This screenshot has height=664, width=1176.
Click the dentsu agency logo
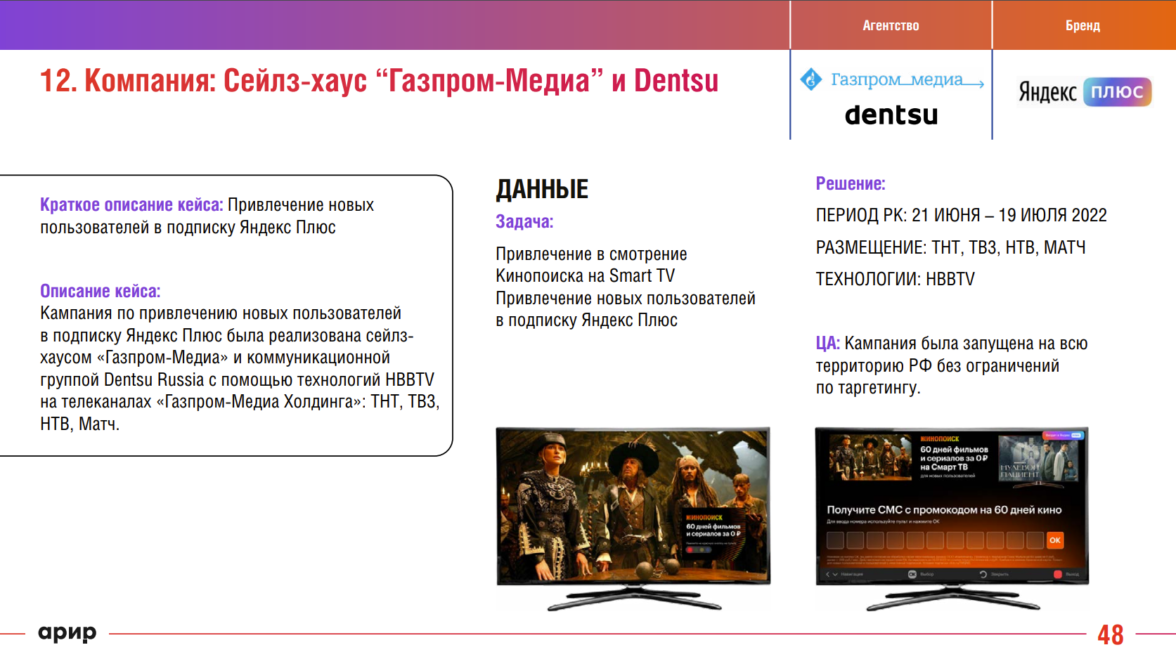point(891,115)
